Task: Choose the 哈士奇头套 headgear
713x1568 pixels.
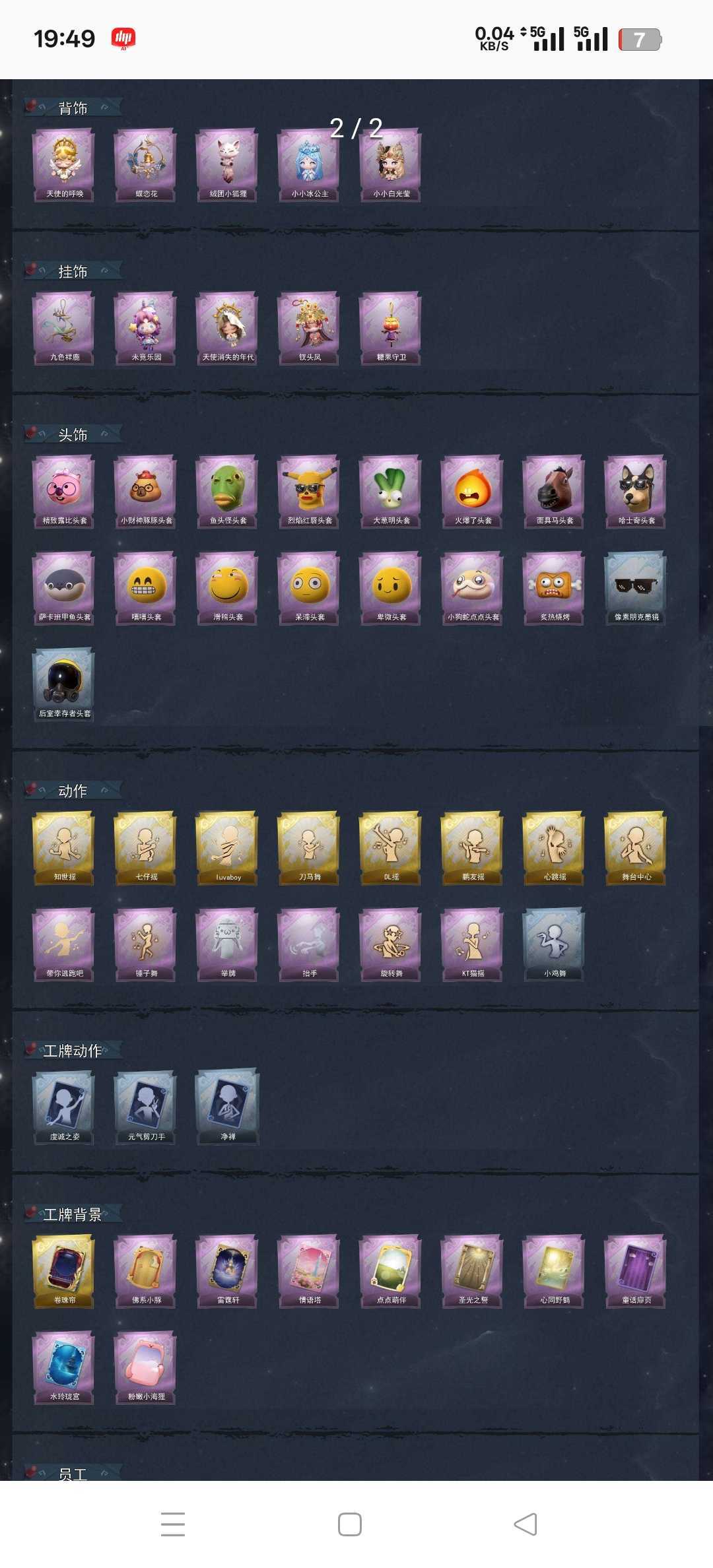Action: pyautogui.click(x=636, y=492)
